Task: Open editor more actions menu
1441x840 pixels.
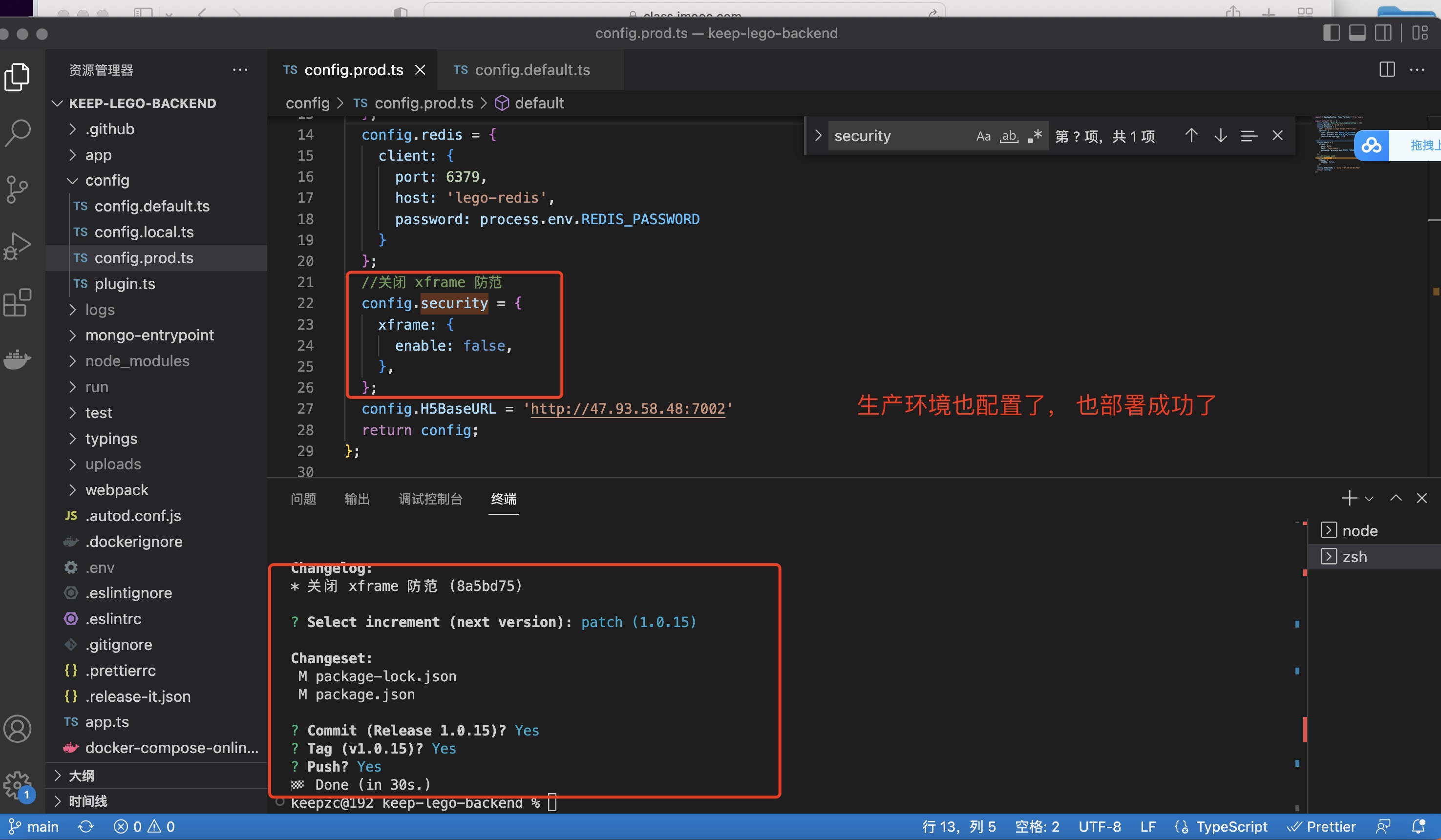Action: [1417, 70]
